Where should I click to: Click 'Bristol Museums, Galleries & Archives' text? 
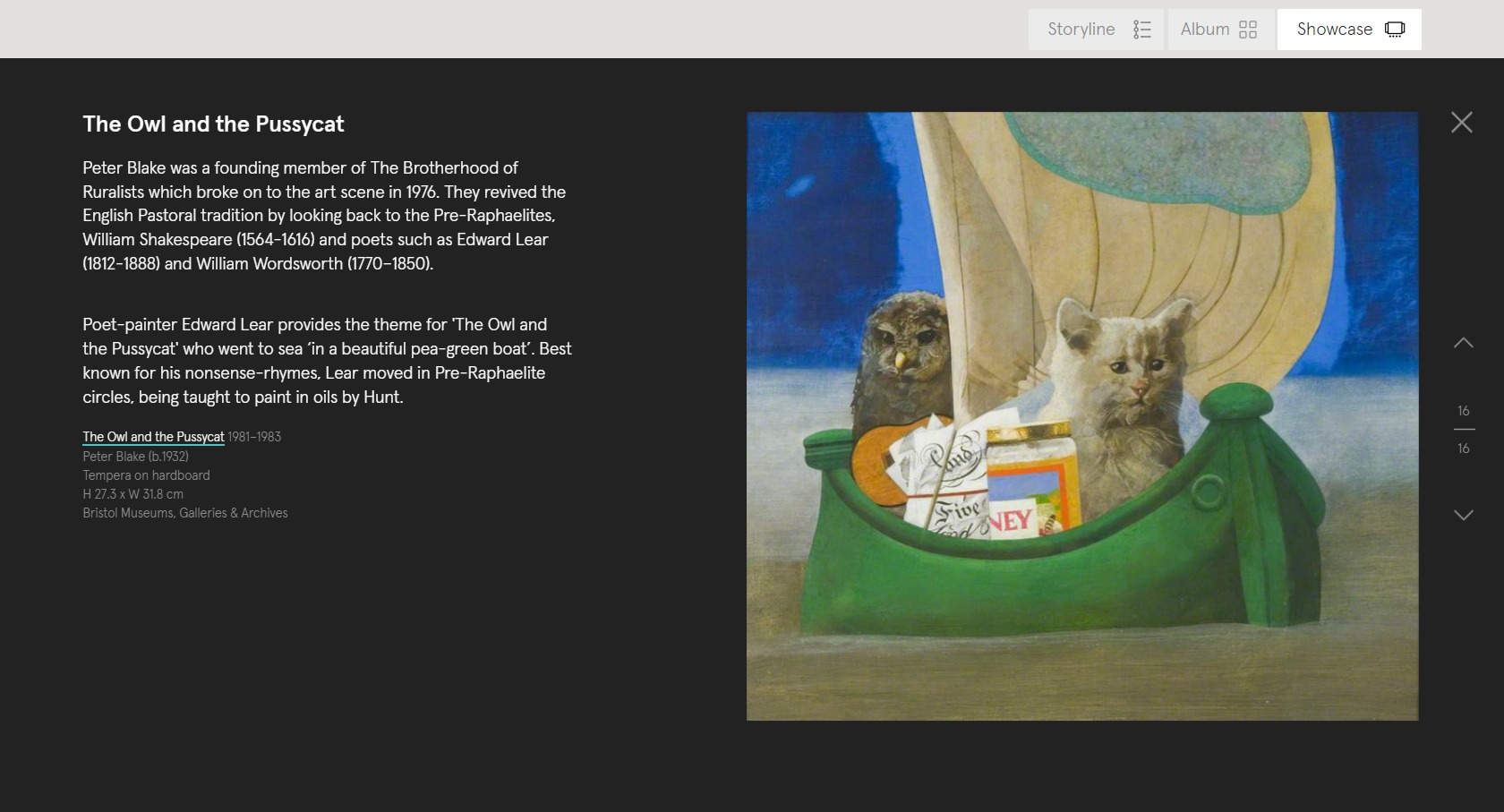click(x=185, y=513)
